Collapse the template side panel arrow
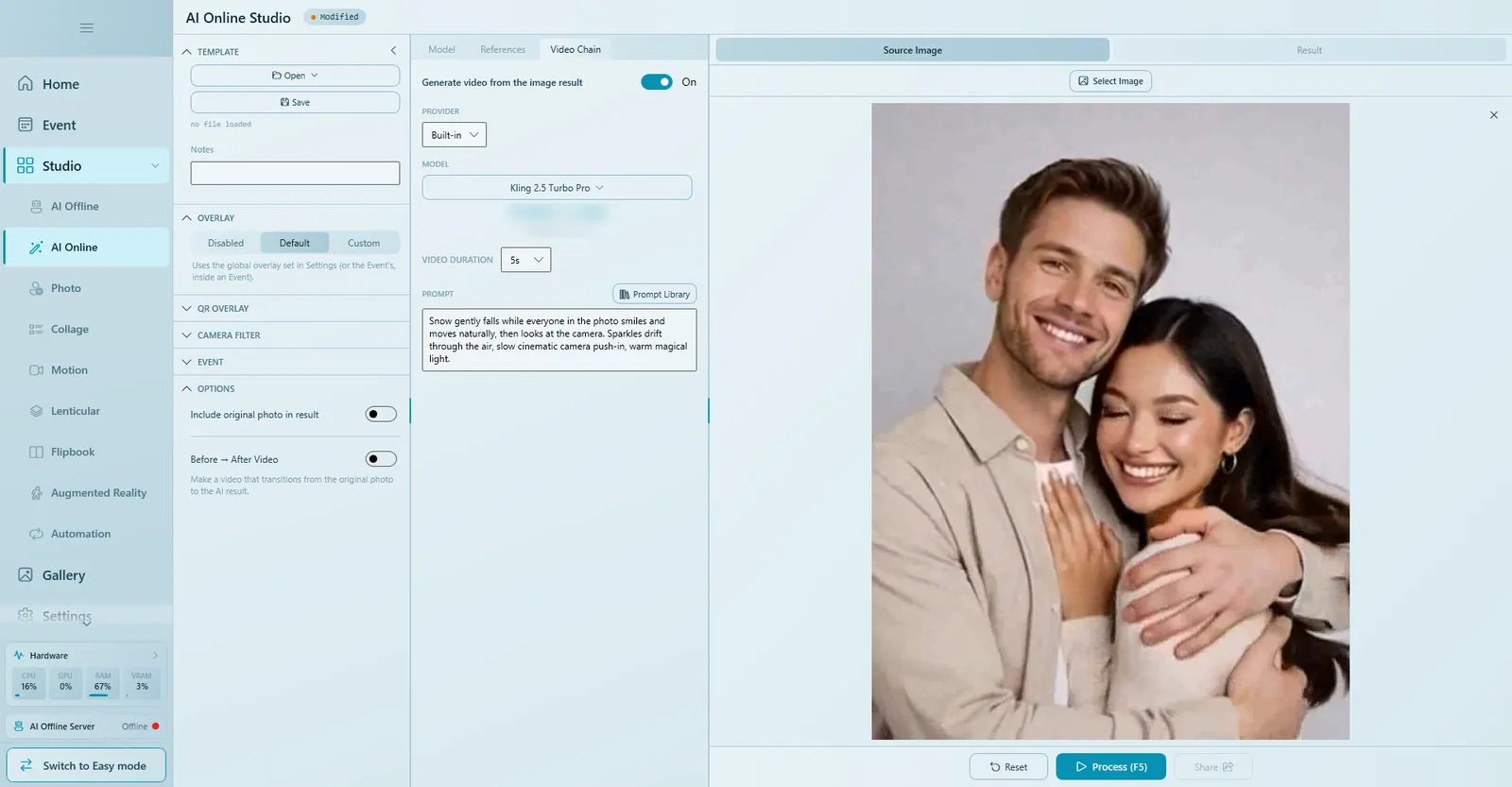The height and width of the screenshot is (787, 1512). (393, 51)
